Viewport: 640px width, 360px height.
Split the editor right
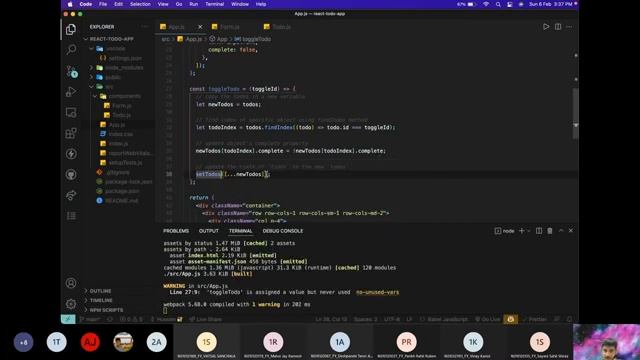coord(558,27)
